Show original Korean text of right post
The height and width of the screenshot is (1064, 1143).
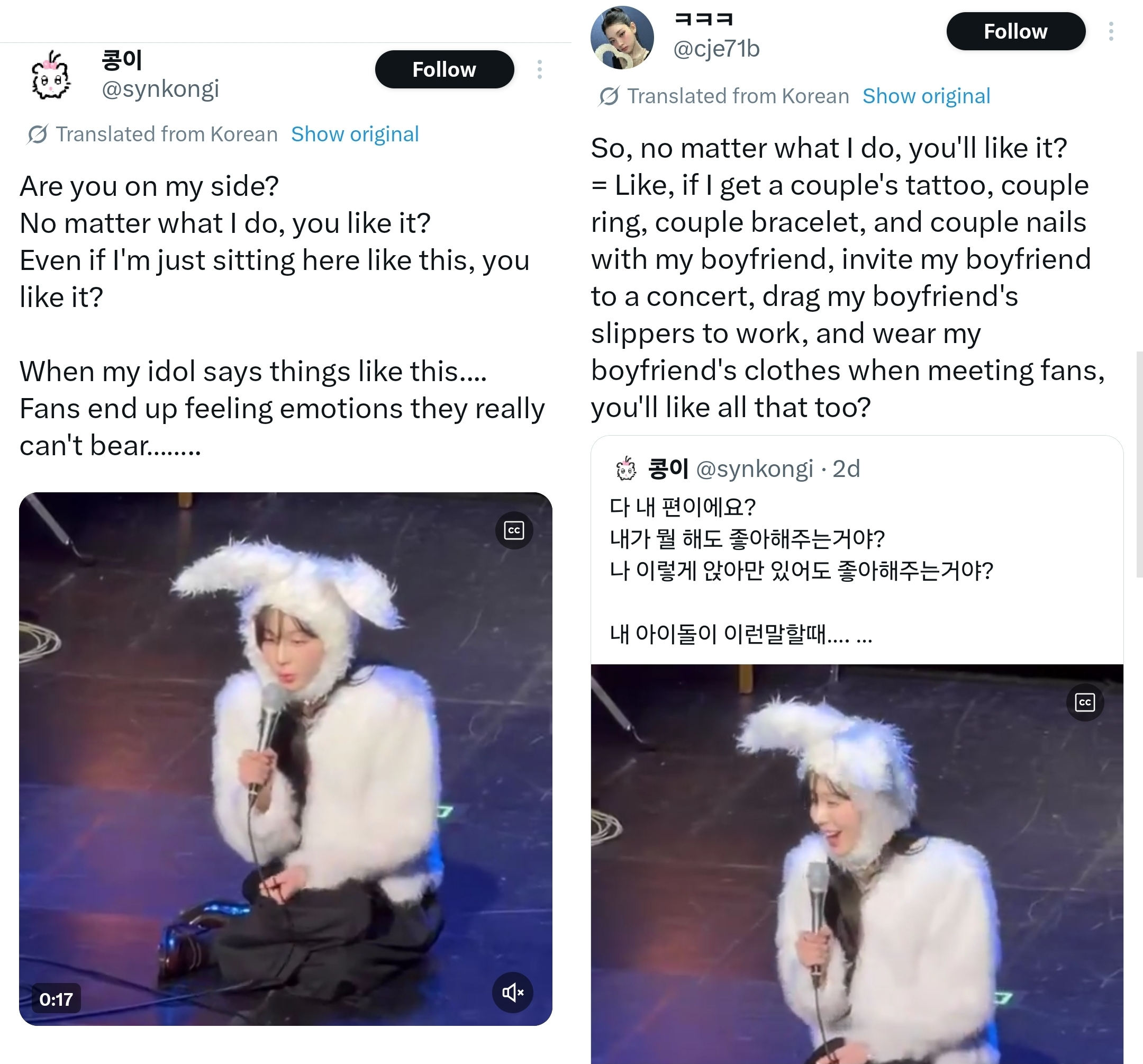click(926, 96)
